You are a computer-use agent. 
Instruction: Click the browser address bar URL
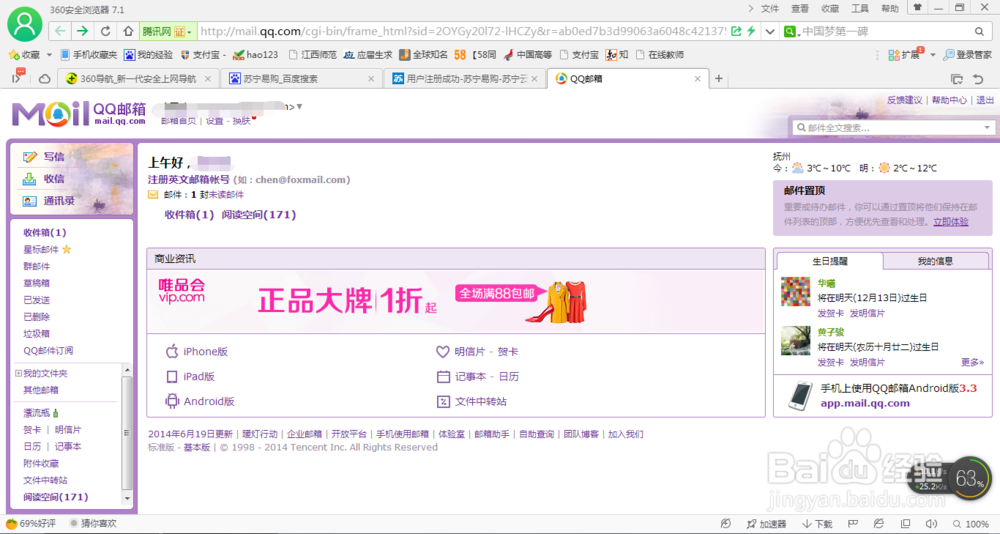pyautogui.click(x=464, y=31)
